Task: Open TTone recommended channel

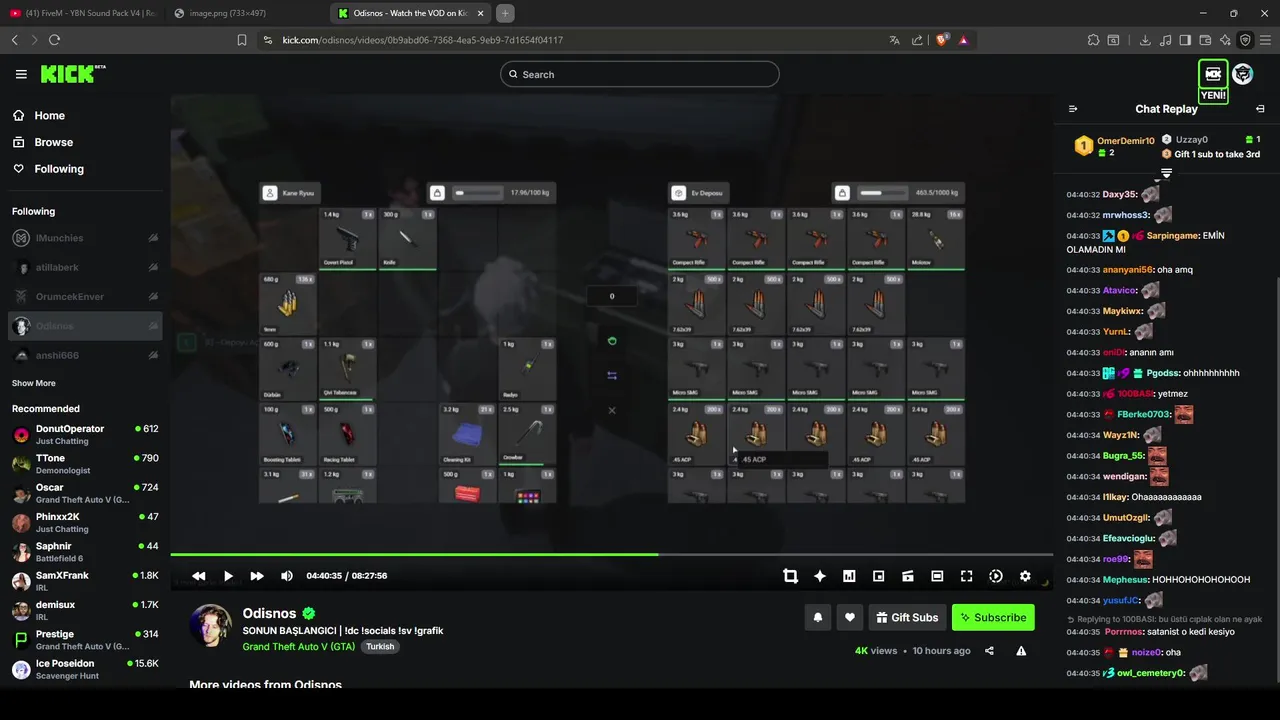Action: click(x=85, y=464)
